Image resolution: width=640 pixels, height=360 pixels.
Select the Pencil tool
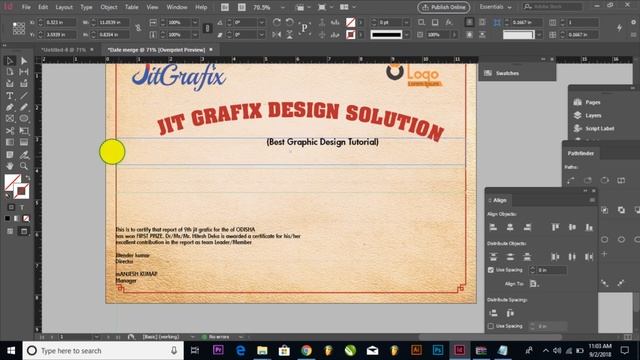point(24,107)
